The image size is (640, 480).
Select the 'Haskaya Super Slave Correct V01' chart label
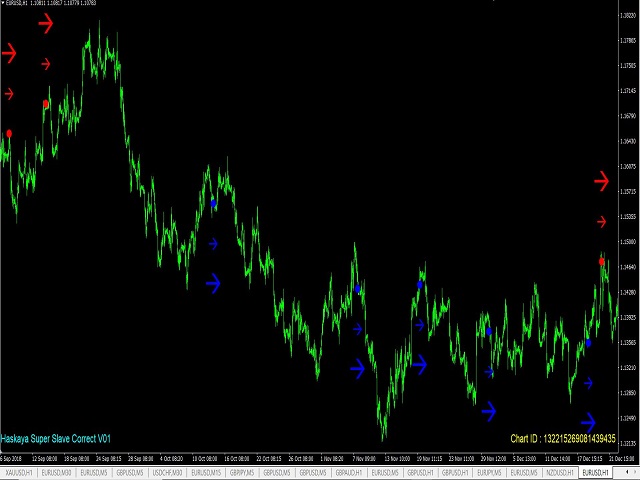coord(56,439)
